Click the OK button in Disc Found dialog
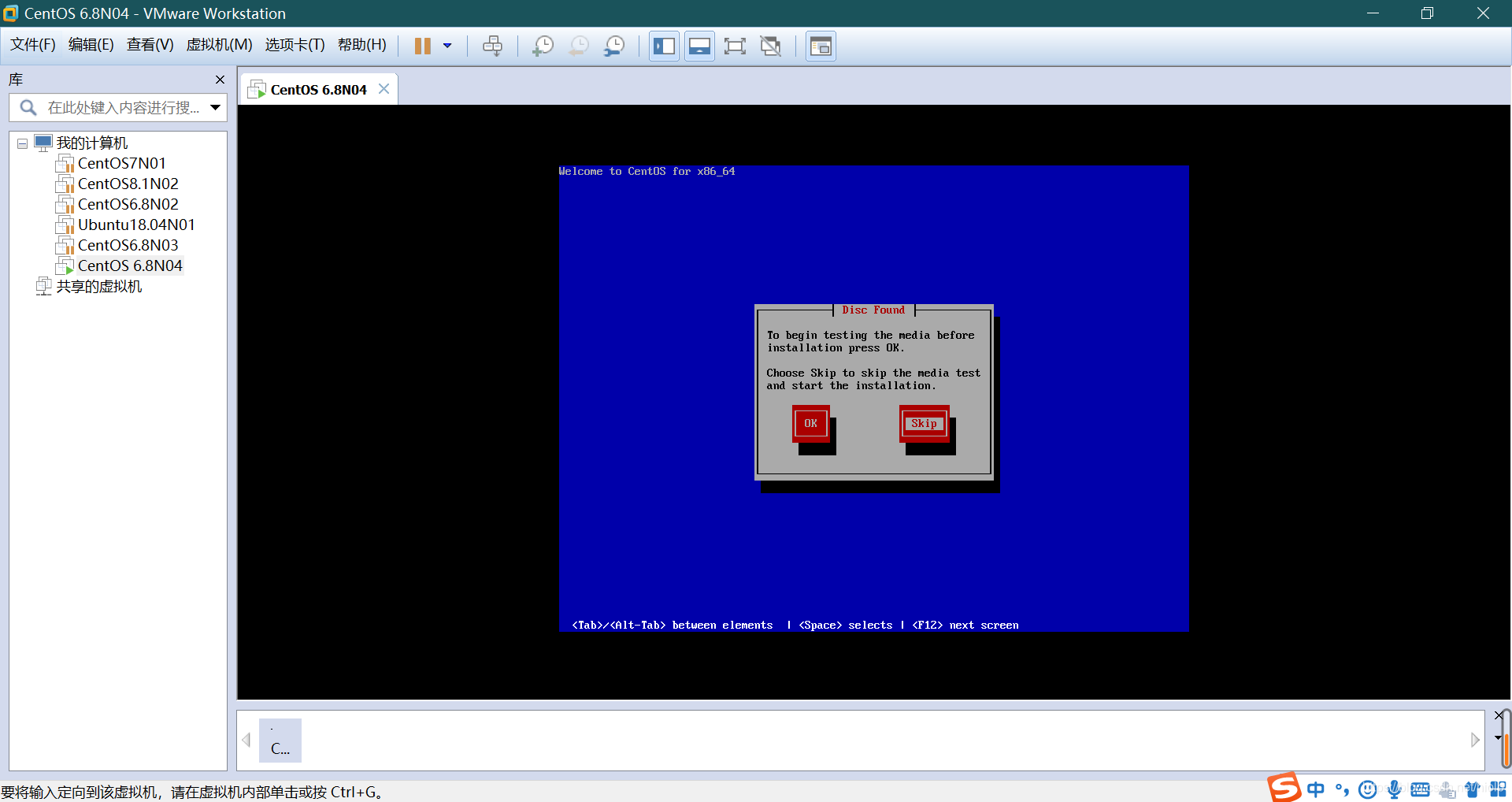This screenshot has width=1512, height=802. [810, 423]
